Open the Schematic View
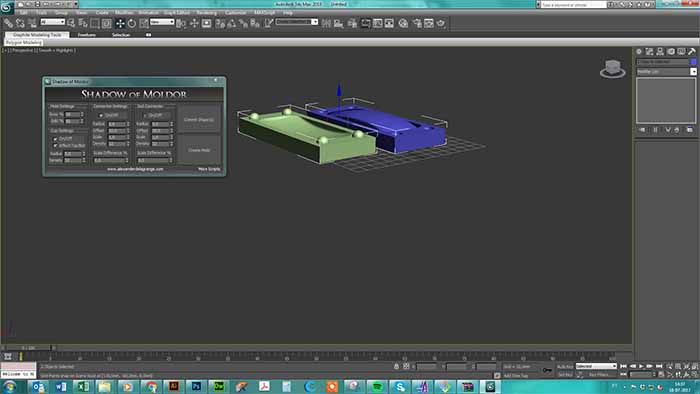 (x=389, y=23)
